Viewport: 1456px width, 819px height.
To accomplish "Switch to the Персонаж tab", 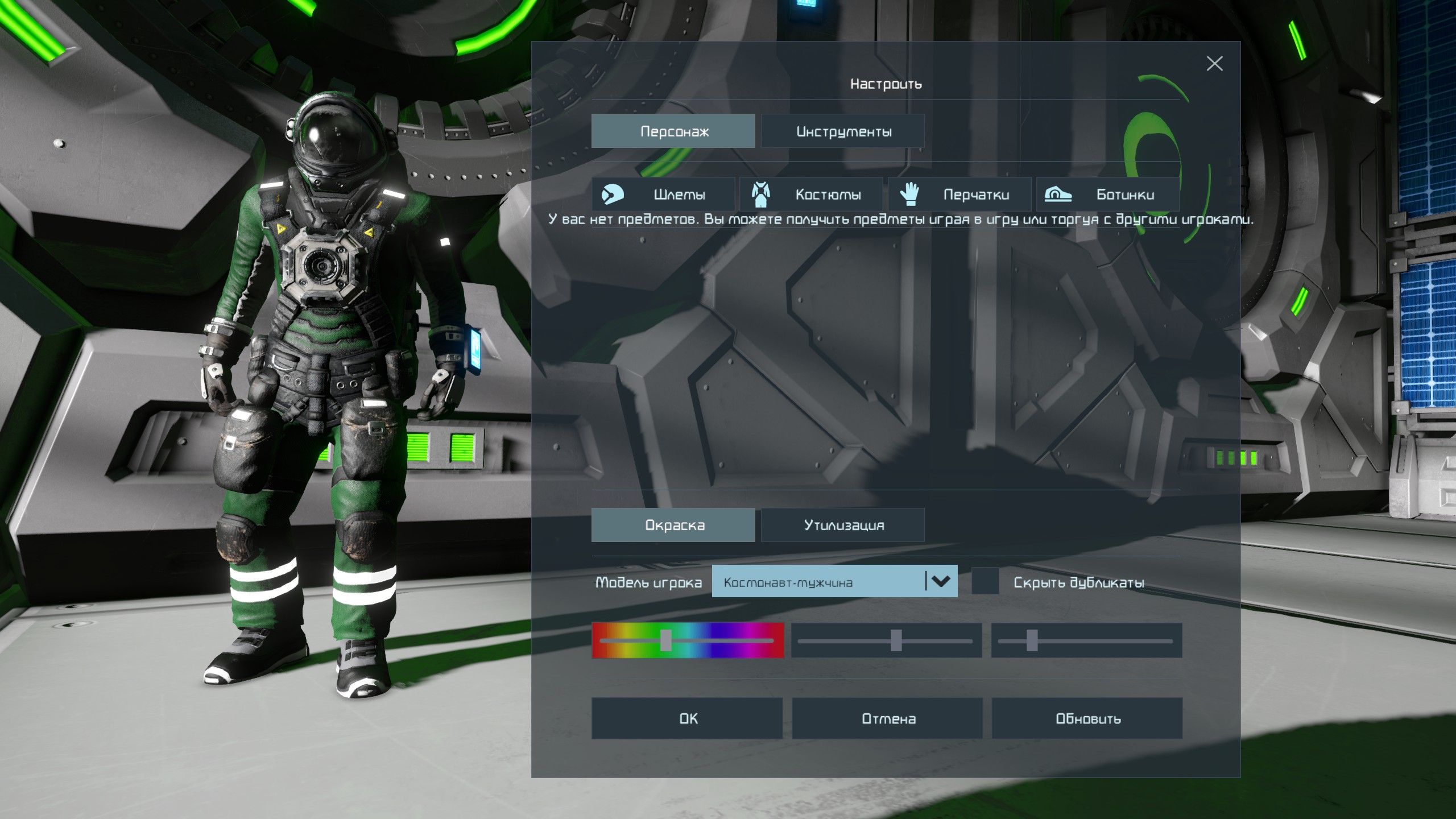I will [673, 131].
